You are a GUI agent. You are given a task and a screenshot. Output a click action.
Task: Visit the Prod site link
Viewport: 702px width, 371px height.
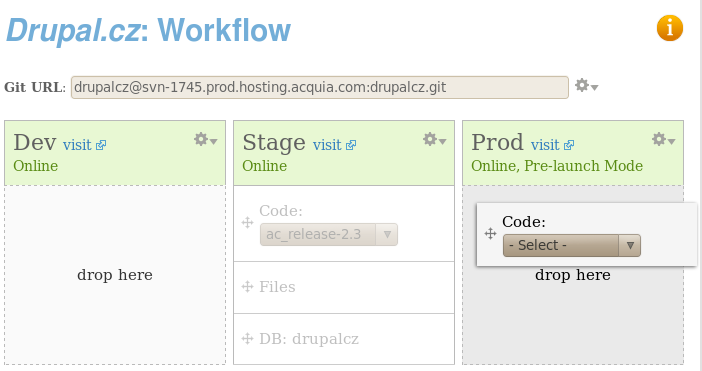[x=545, y=145]
